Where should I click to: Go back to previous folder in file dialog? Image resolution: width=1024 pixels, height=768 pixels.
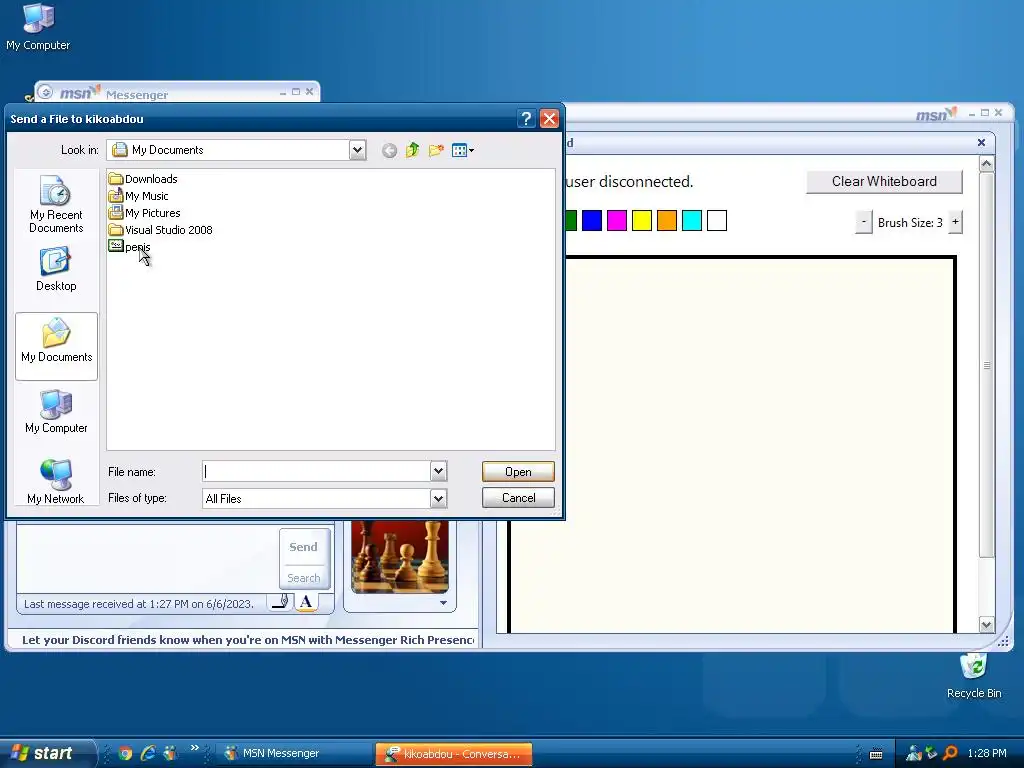tap(389, 151)
